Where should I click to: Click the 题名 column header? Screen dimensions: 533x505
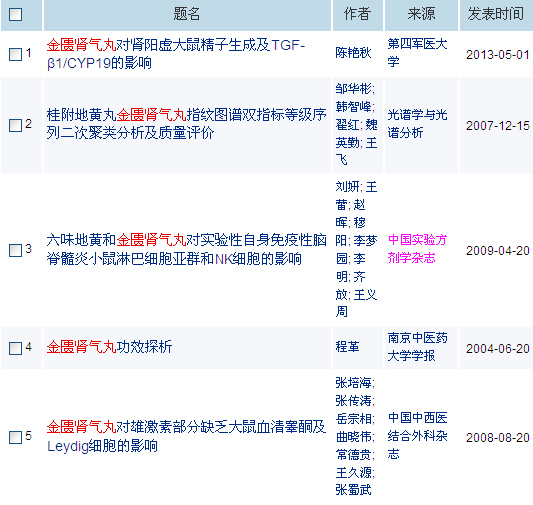(x=187, y=14)
